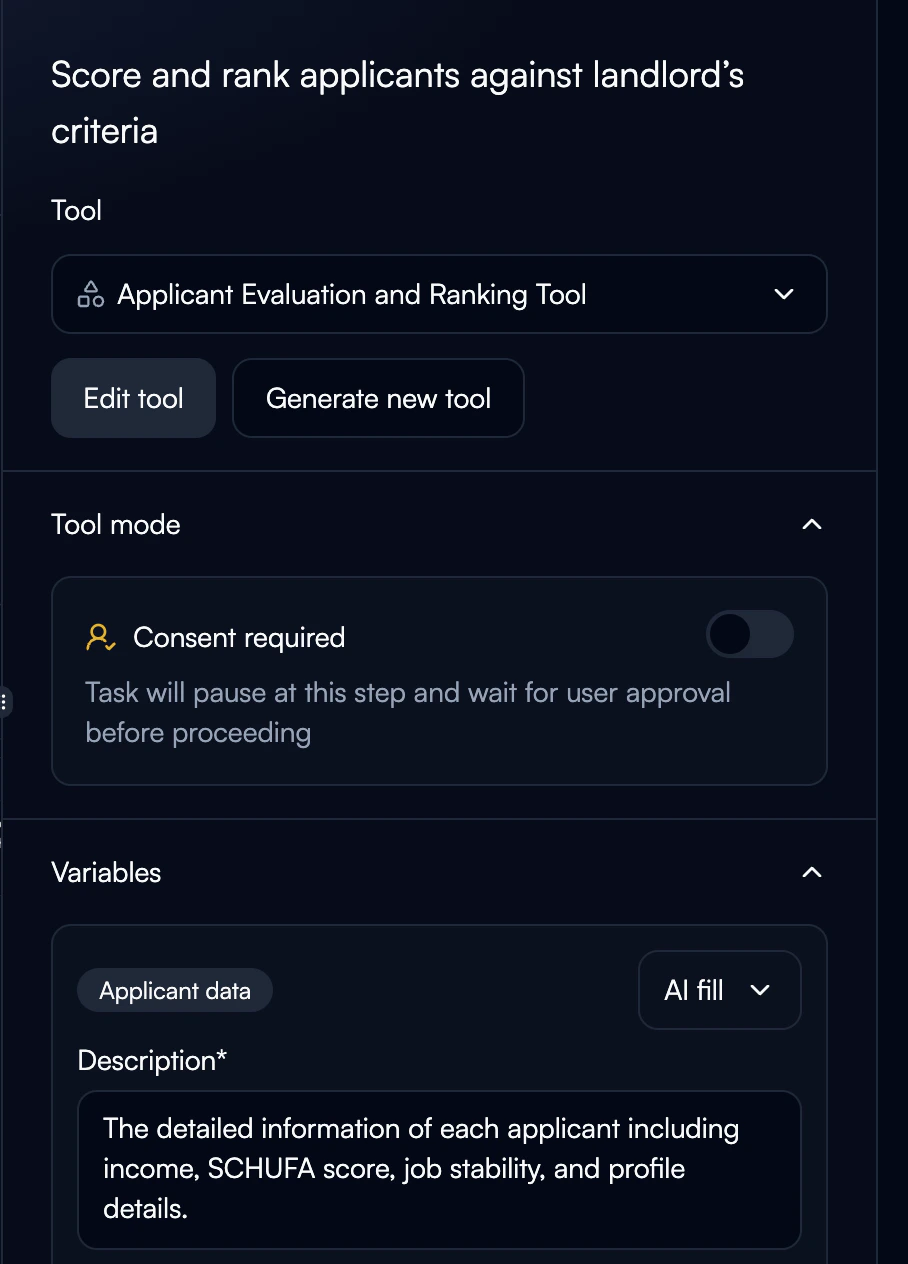908x1264 pixels.
Task: Click the yellow user-check Consent icon
Action: 101,637
